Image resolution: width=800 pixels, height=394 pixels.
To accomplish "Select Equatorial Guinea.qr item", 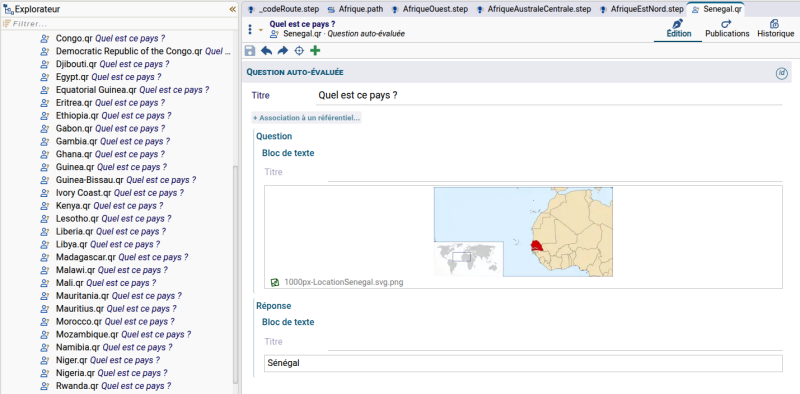I will (124, 90).
